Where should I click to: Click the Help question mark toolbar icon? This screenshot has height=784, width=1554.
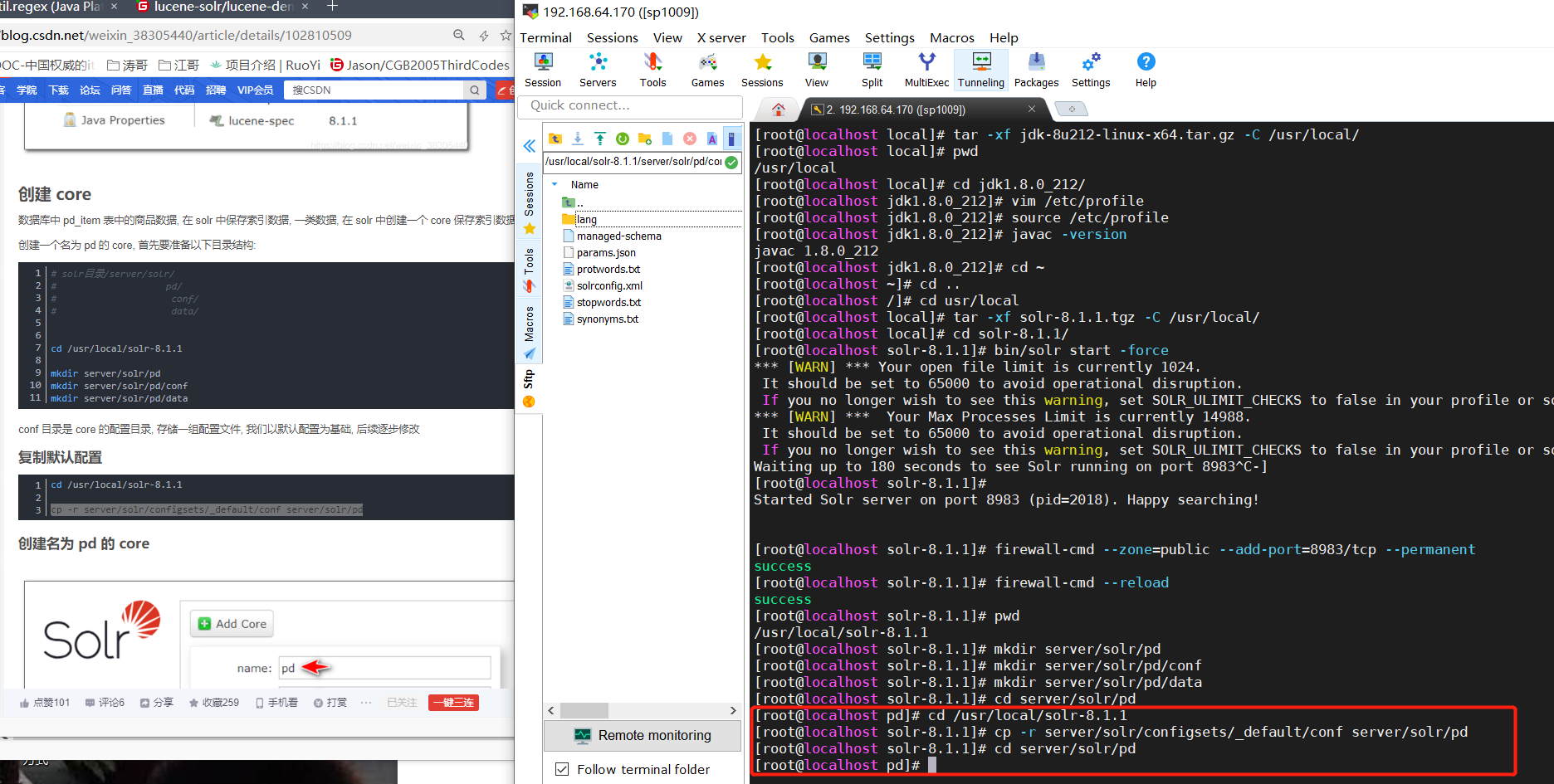click(1146, 70)
